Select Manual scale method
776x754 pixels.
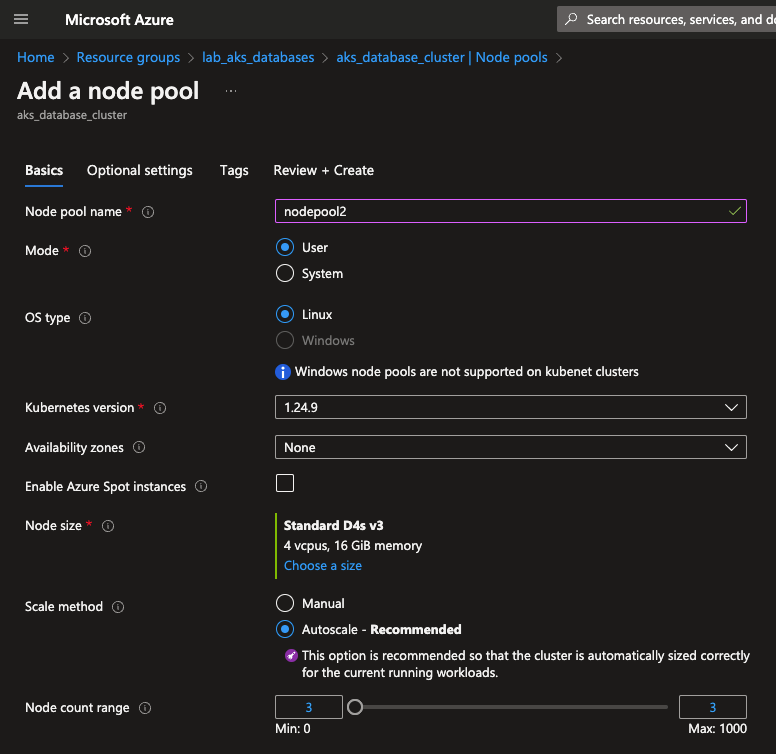click(285, 604)
